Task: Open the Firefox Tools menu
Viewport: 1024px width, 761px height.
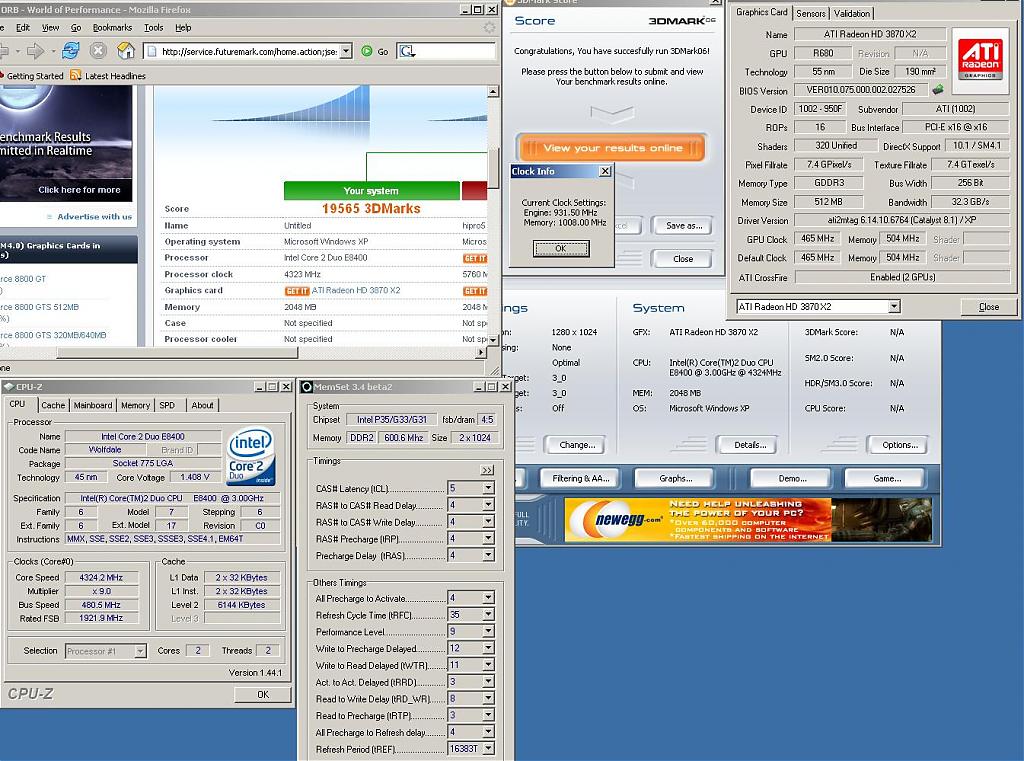Action: click(153, 27)
